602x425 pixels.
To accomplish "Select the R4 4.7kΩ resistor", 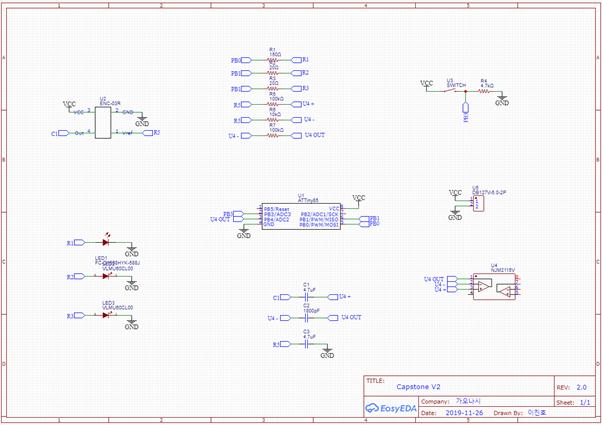I will [x=485, y=91].
